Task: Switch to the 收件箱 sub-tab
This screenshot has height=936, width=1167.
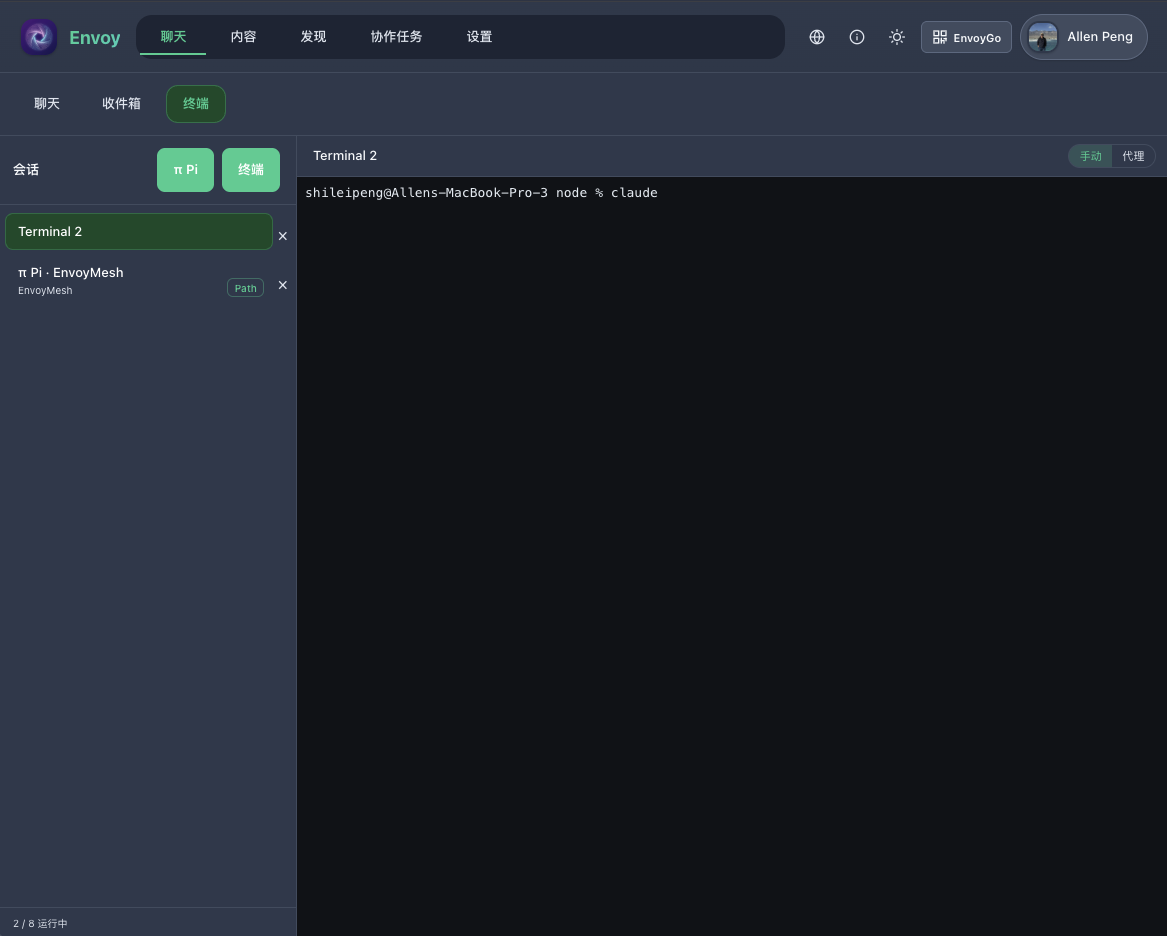Action: tap(121, 104)
